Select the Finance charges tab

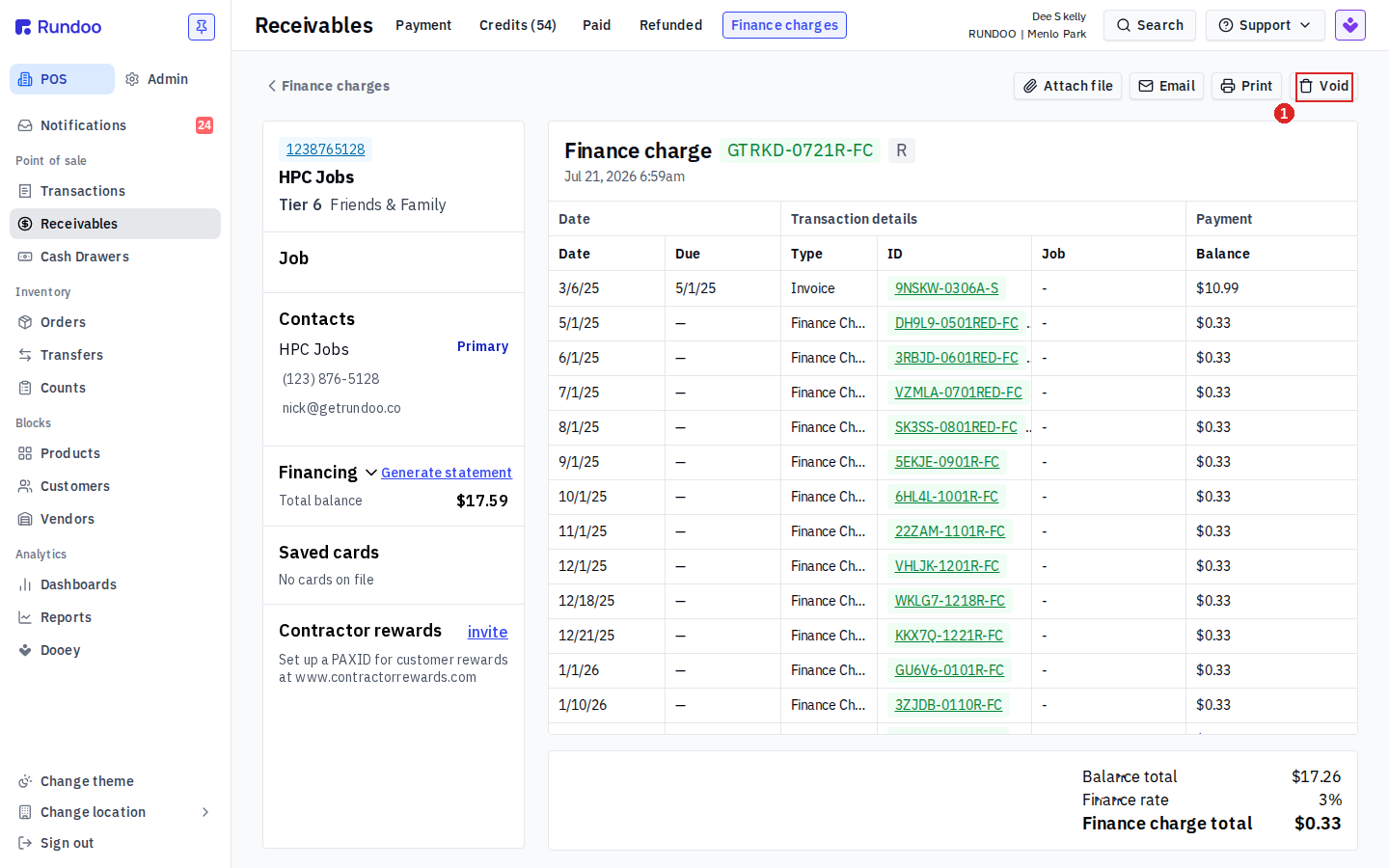(784, 25)
